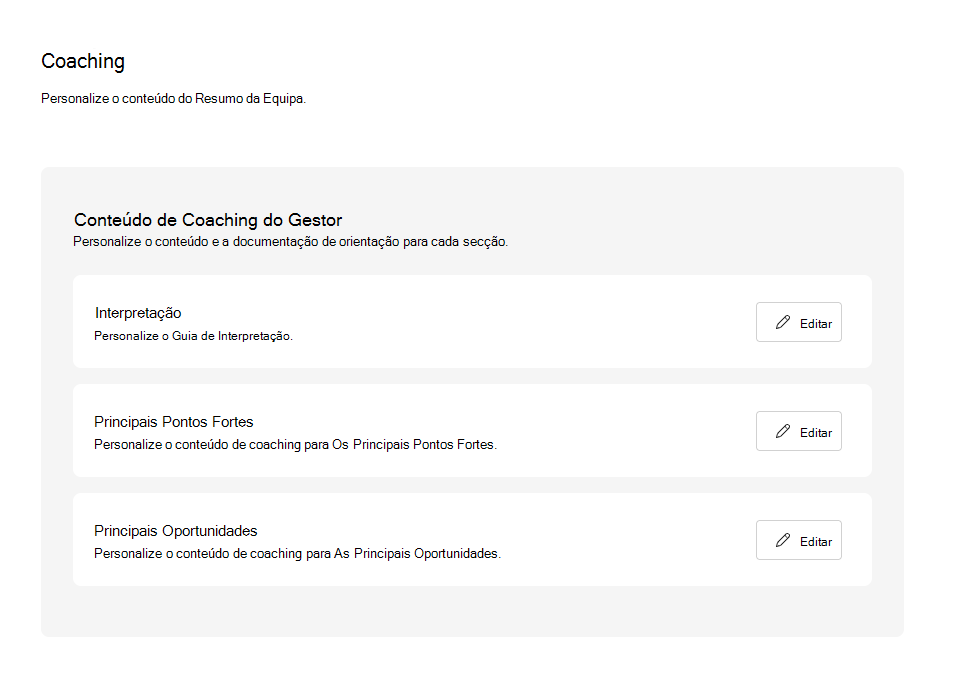
Task: Click the As Principais Oportunidades description
Action: click(x=297, y=554)
